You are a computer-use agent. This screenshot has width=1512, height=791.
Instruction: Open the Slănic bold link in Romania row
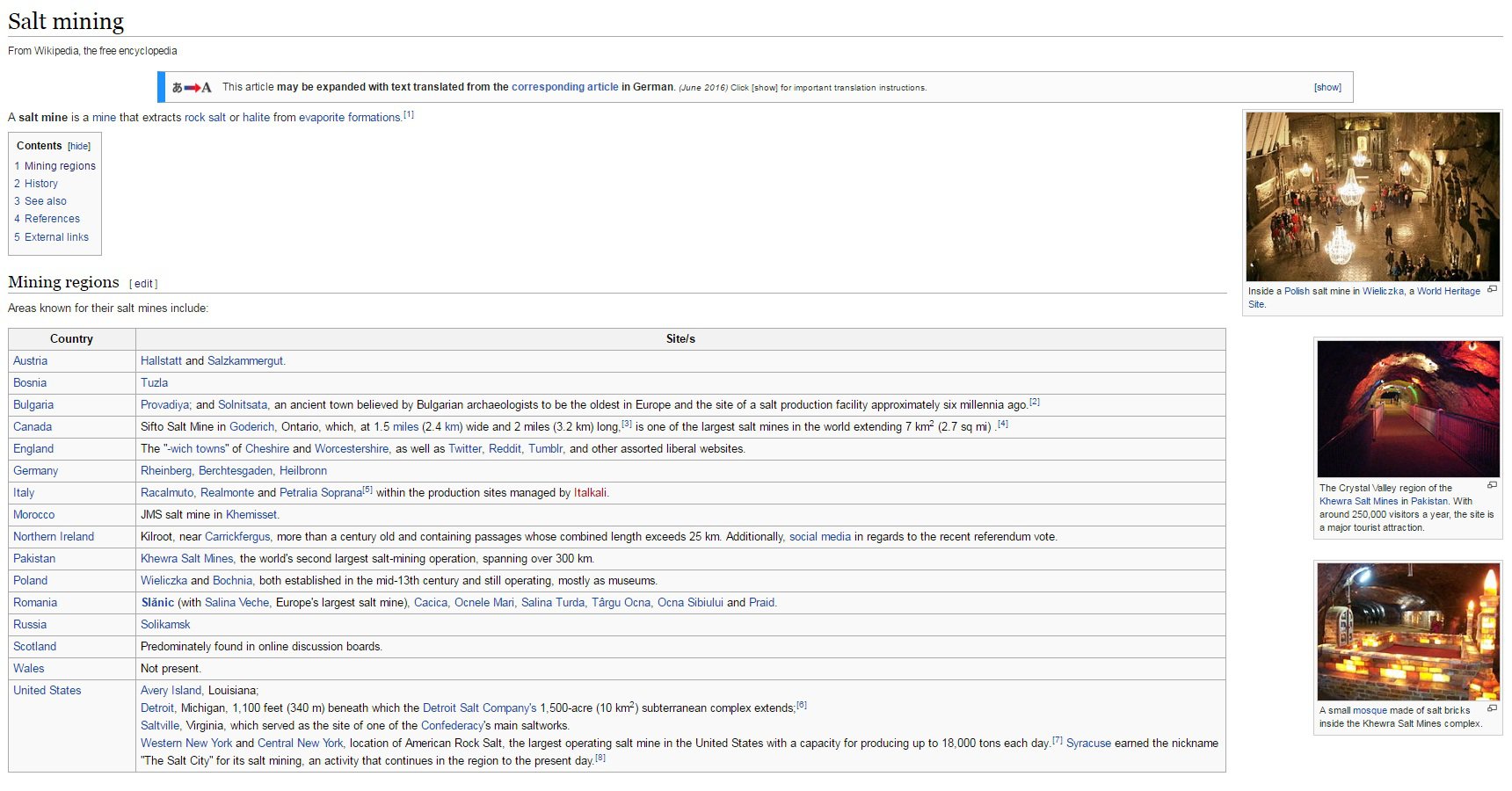(157, 603)
